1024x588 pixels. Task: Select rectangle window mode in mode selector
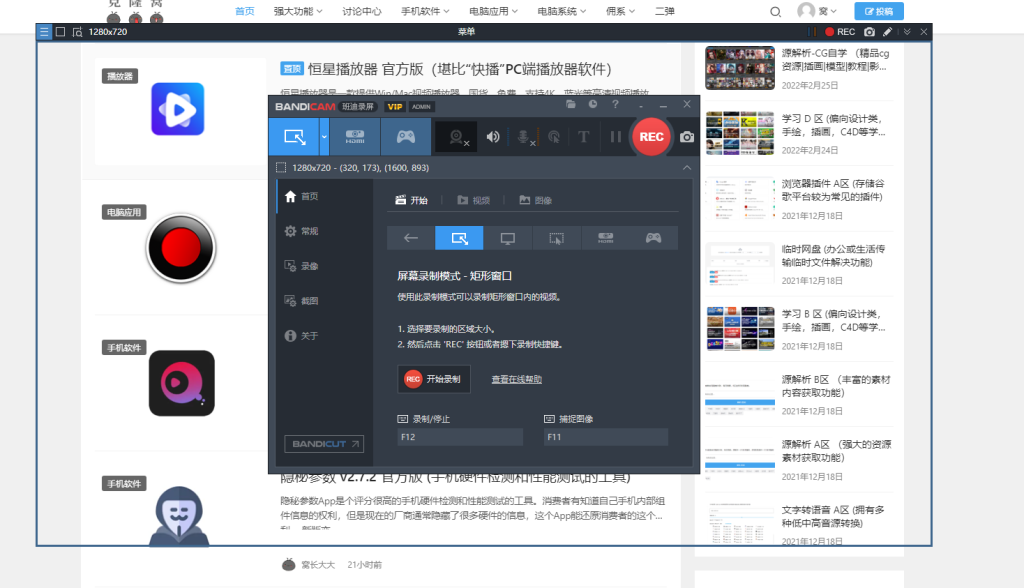click(459, 238)
